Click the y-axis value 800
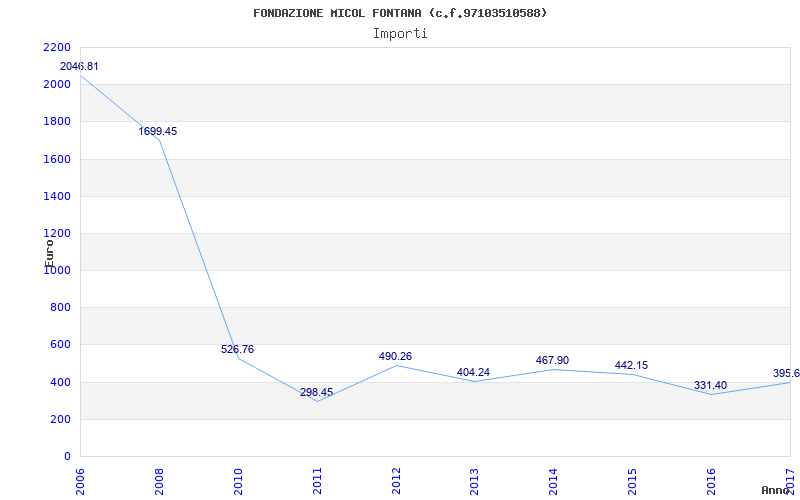This screenshot has width=800, height=500. coord(60,308)
